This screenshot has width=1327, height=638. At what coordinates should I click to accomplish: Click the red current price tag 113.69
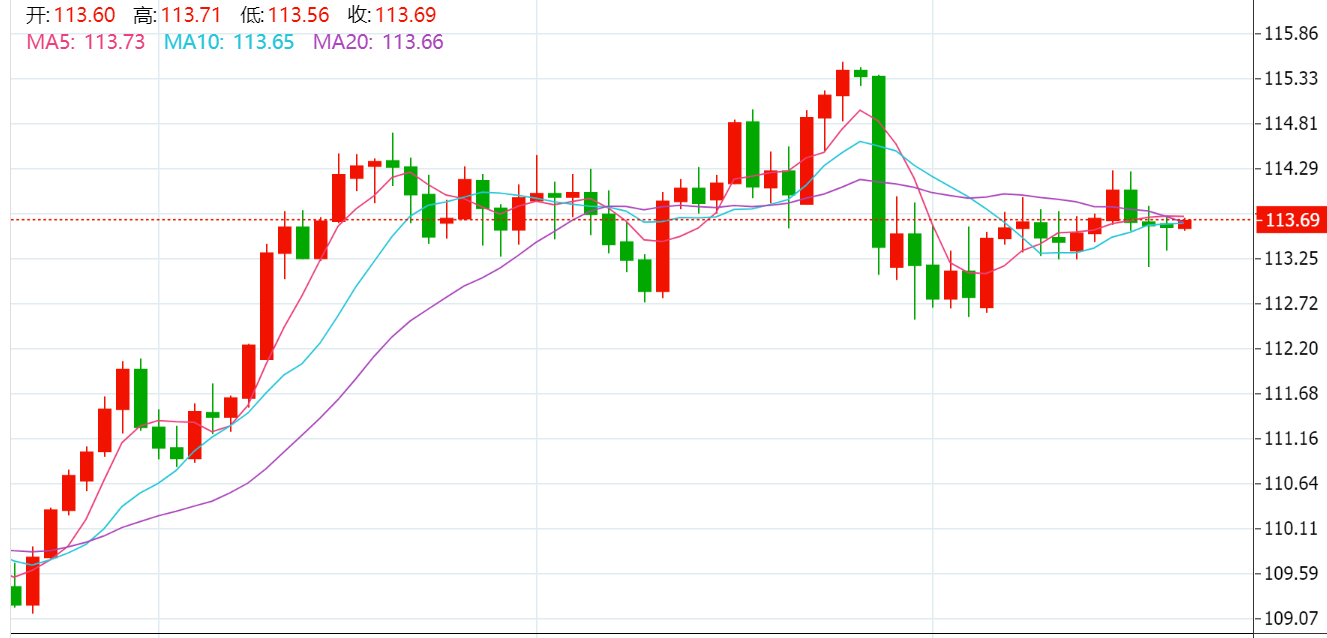(1289, 220)
